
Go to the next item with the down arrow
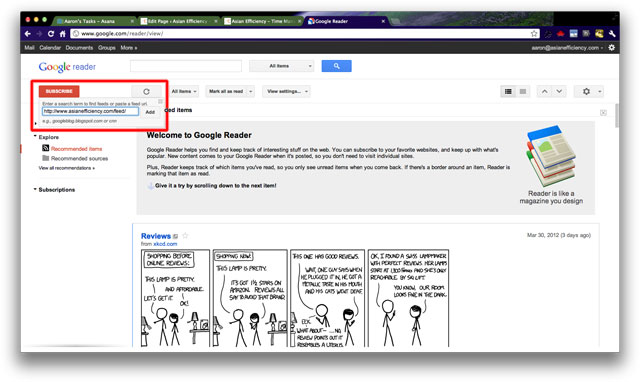pos(559,91)
